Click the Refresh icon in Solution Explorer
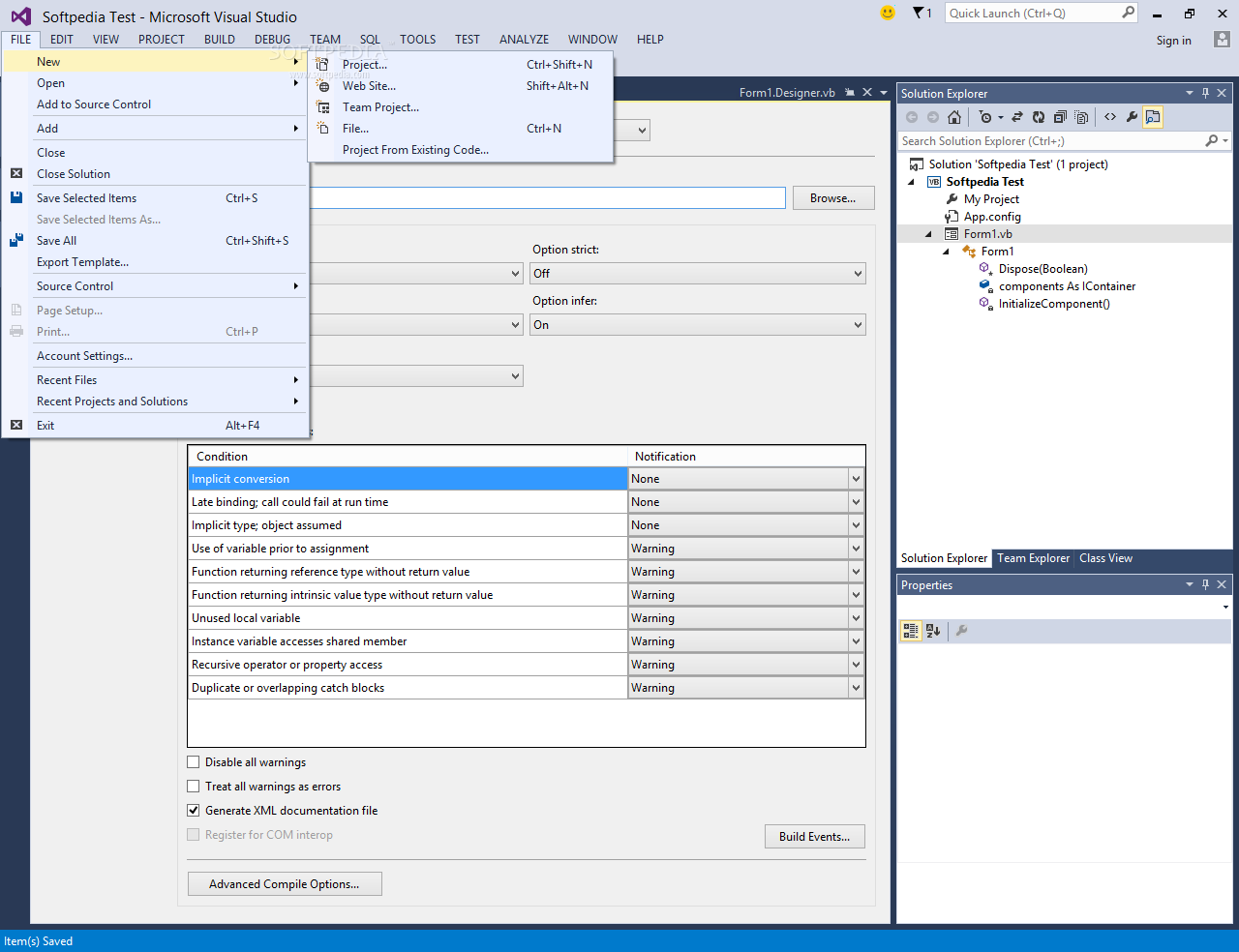Image resolution: width=1239 pixels, height=952 pixels. click(1039, 117)
